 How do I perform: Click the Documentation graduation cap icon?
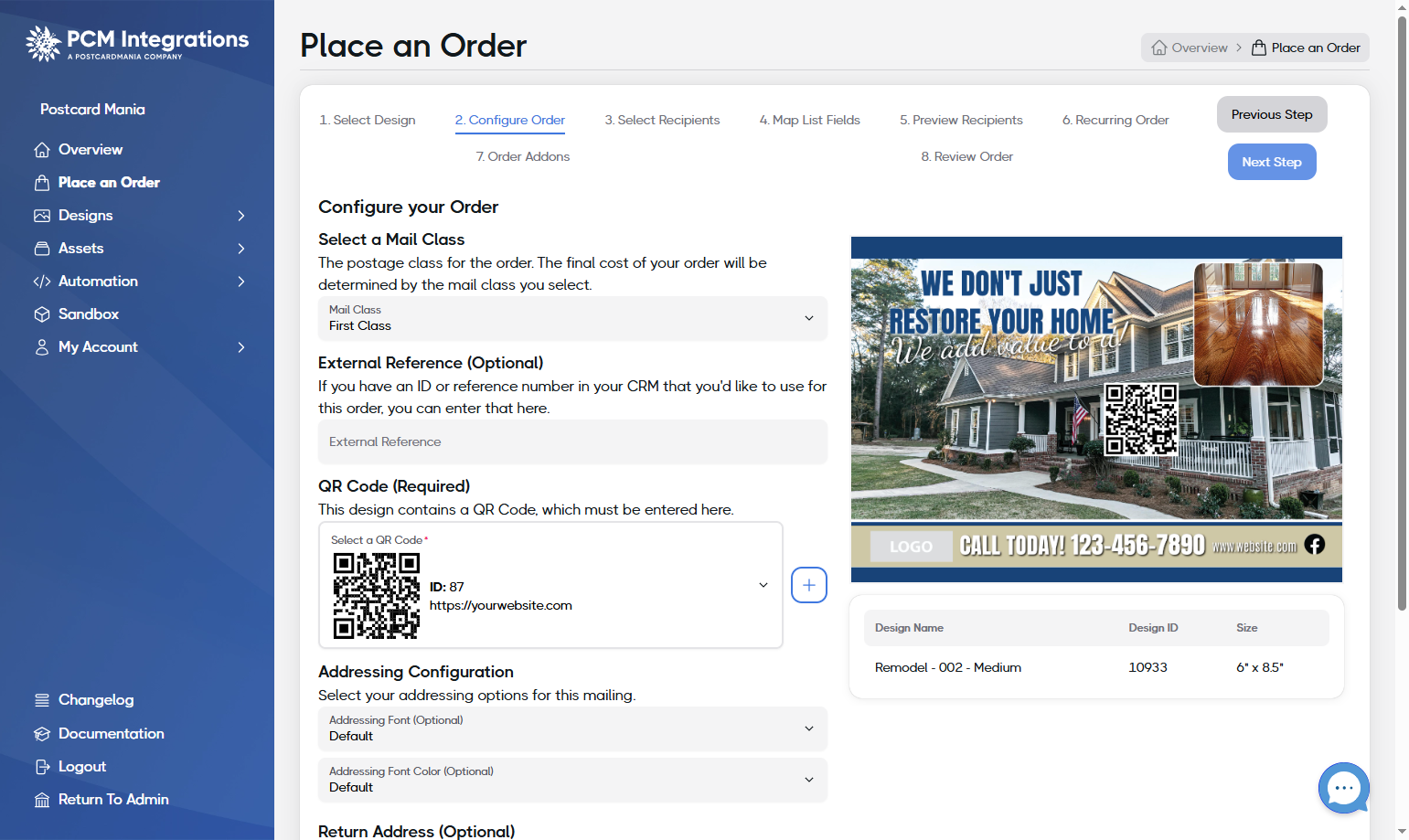[x=42, y=734]
